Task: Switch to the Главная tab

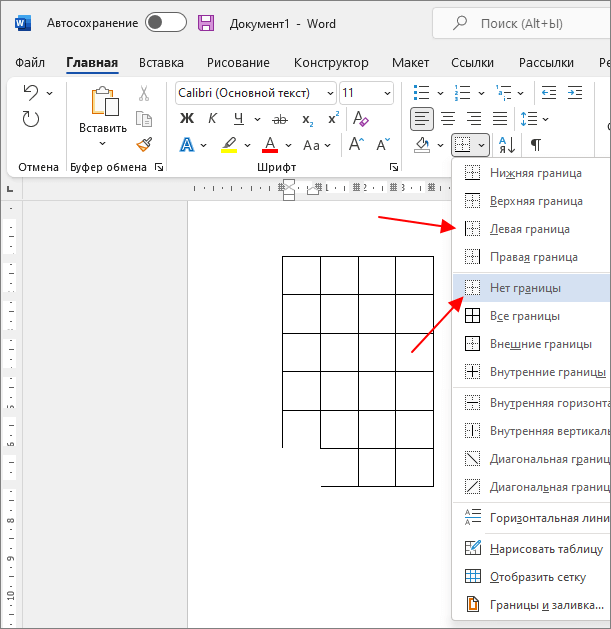Action: tap(92, 63)
